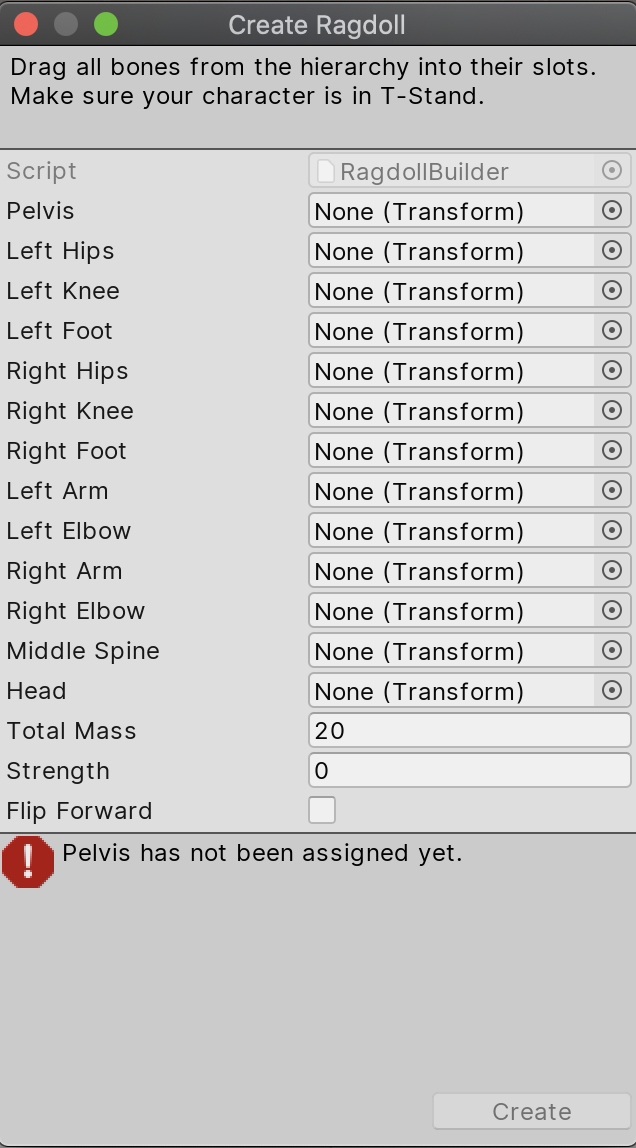Click the Total Mass input field

pyautogui.click(x=469, y=731)
